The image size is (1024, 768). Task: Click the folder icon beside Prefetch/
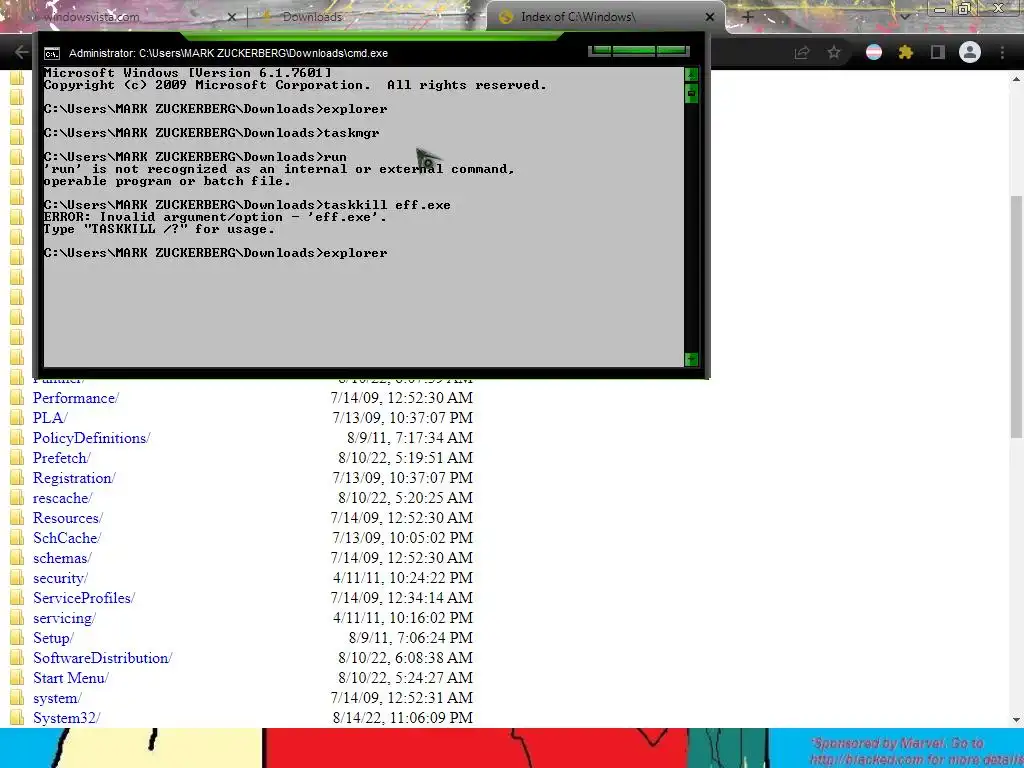pyautogui.click(x=17, y=458)
